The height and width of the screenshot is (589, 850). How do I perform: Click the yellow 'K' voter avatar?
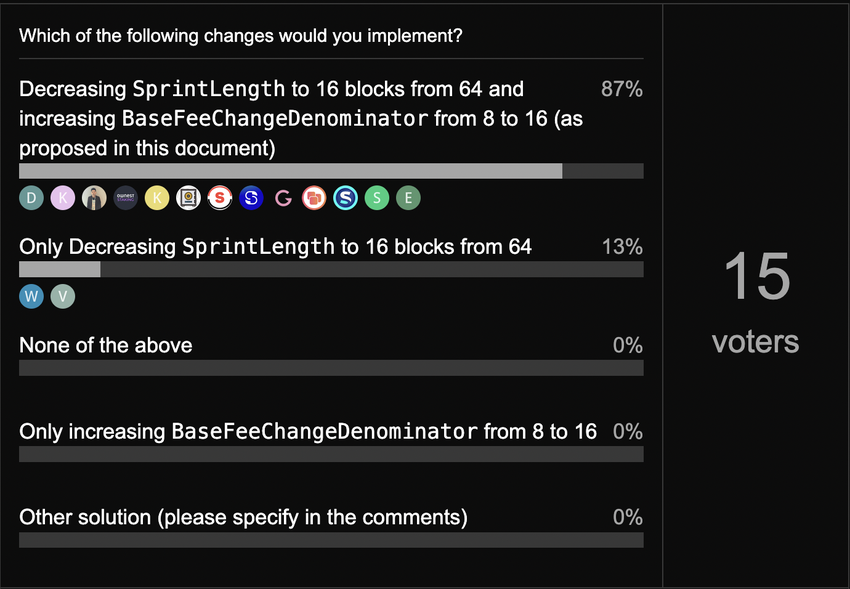[x=157, y=198]
